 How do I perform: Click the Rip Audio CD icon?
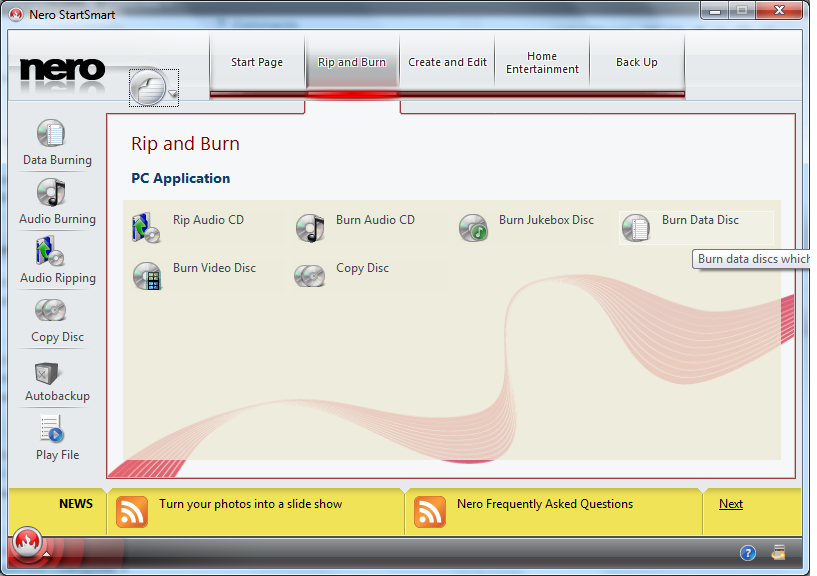click(146, 228)
